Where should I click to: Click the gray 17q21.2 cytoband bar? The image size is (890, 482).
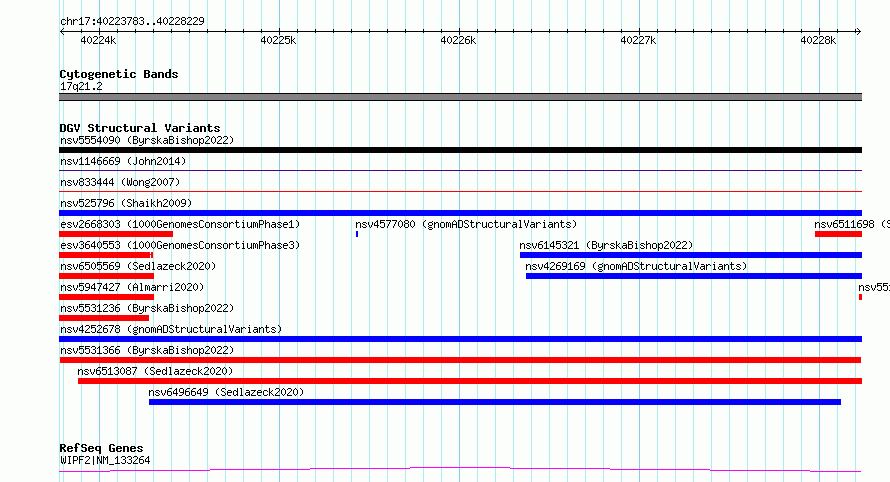point(460,97)
